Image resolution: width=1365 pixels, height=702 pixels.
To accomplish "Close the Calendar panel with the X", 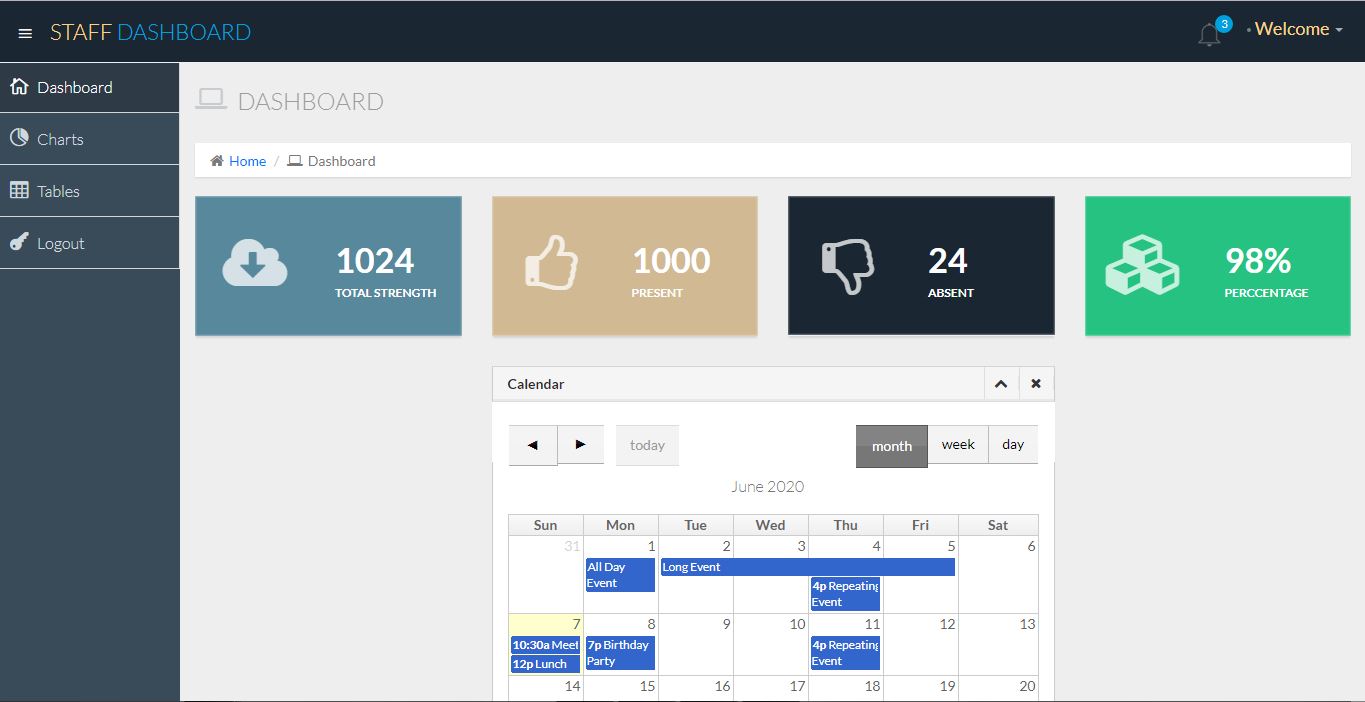I will (x=1036, y=384).
